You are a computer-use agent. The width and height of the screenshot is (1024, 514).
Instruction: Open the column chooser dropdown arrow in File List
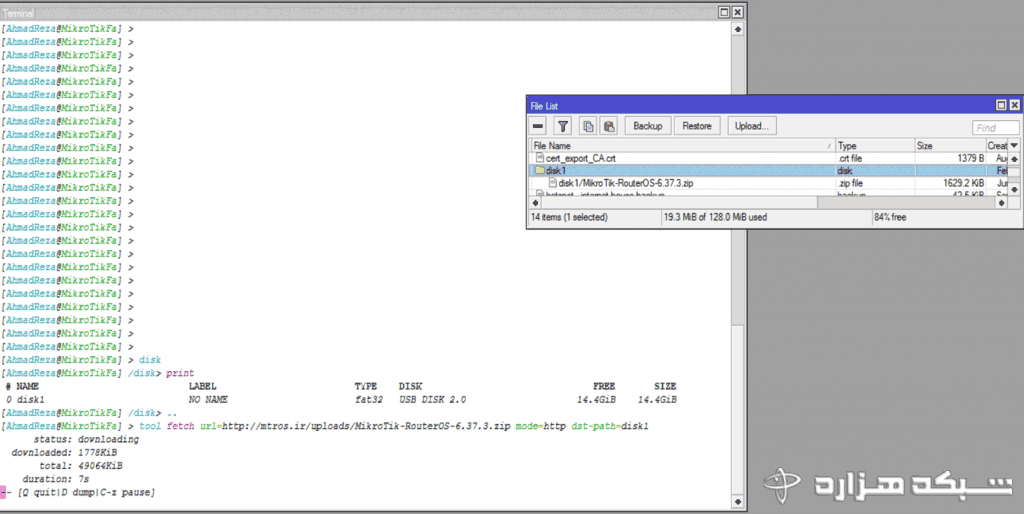tap(1014, 146)
